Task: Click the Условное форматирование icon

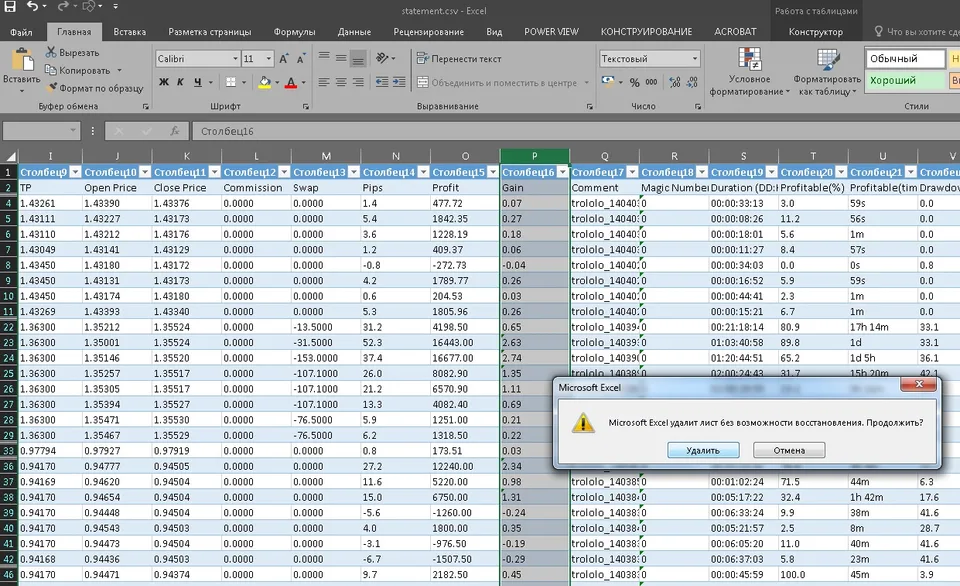Action: (x=749, y=60)
